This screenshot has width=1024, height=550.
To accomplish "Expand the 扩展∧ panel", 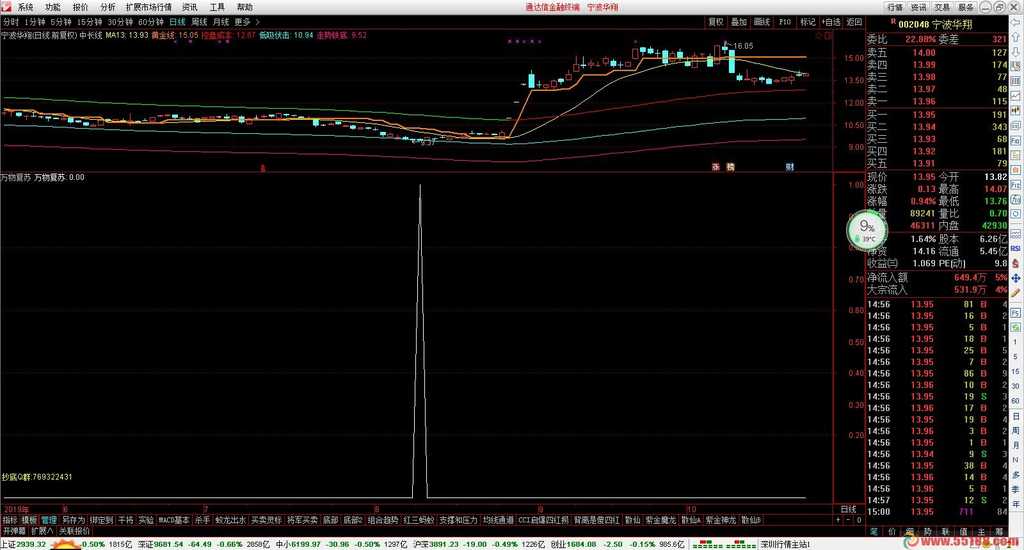I will 42,532.
